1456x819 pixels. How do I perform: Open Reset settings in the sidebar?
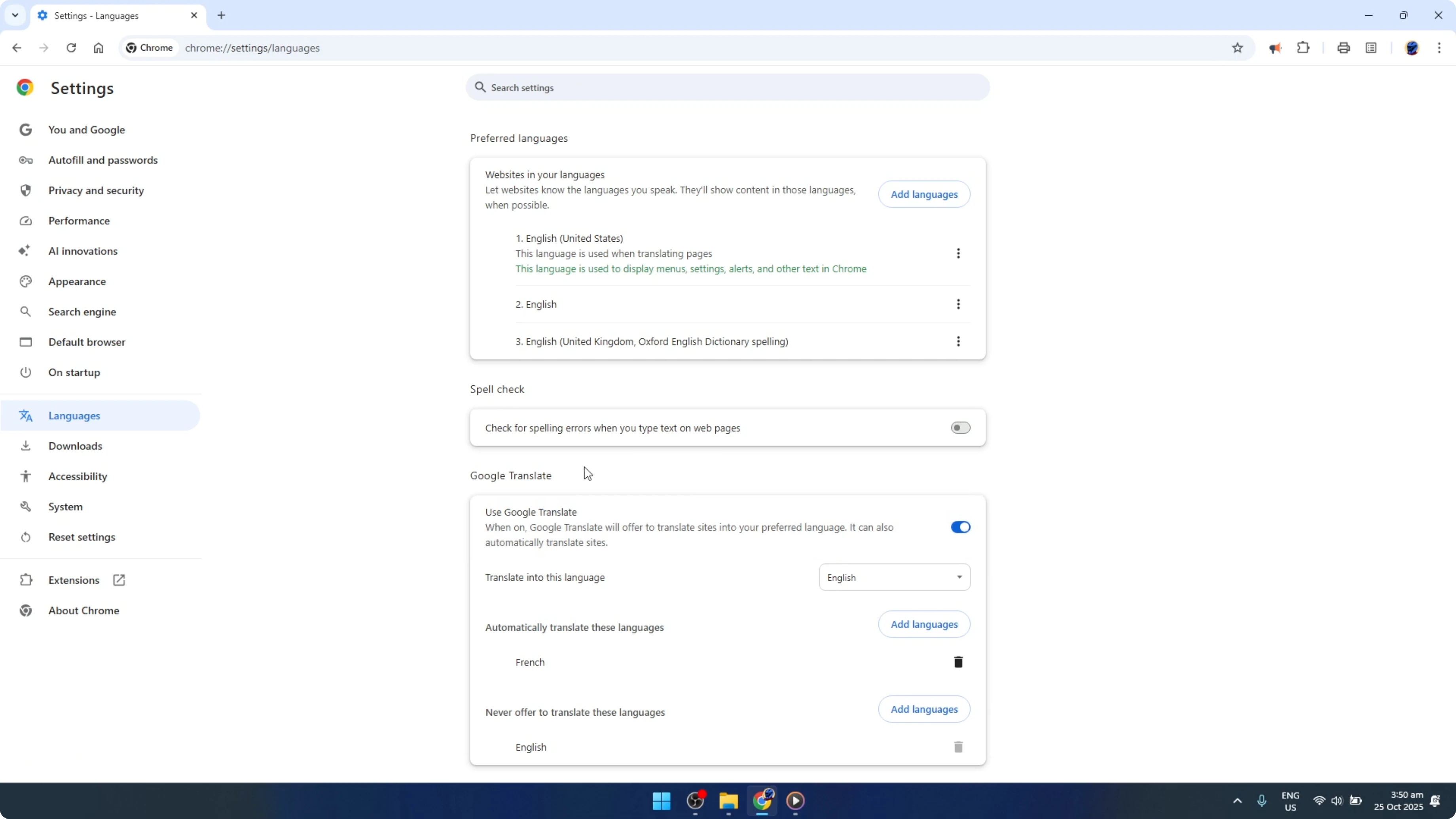point(83,537)
